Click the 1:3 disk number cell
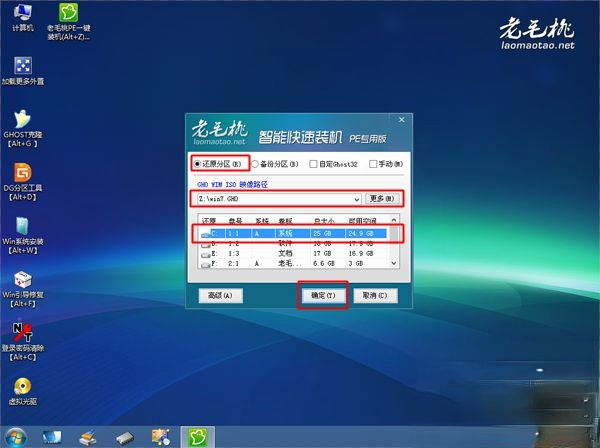Screen dimensions: 600x448 click(x=233, y=253)
